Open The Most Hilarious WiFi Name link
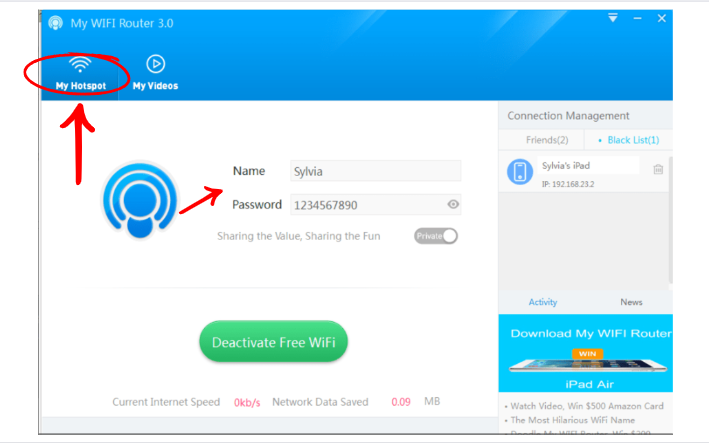The height and width of the screenshot is (443, 709). coord(572,420)
